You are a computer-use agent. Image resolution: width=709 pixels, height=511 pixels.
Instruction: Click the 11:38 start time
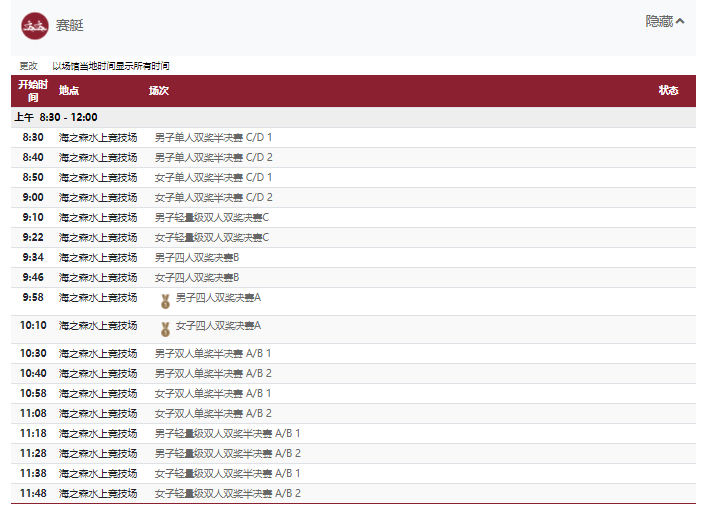point(33,473)
